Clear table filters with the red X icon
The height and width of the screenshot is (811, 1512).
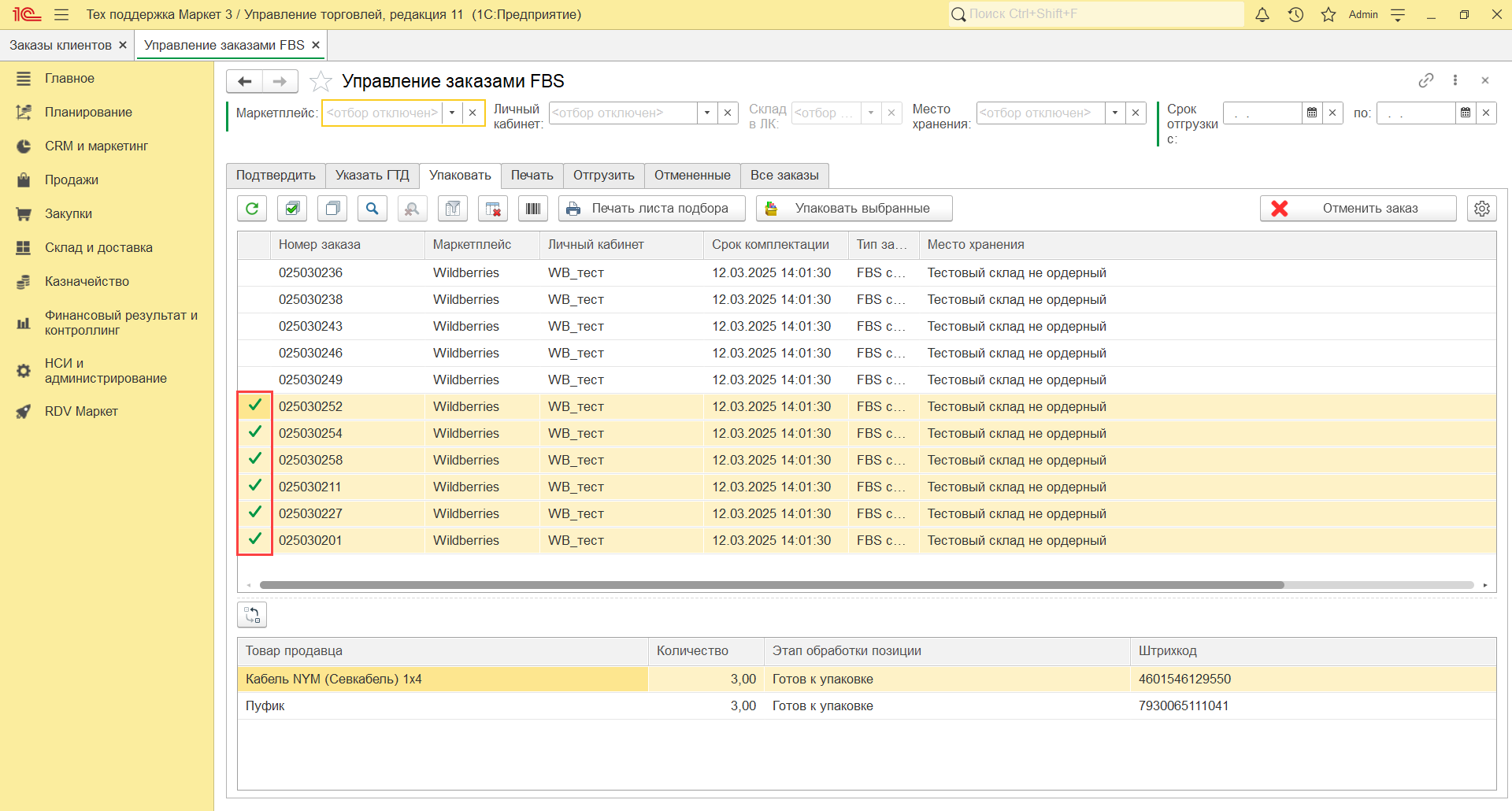coord(493,209)
